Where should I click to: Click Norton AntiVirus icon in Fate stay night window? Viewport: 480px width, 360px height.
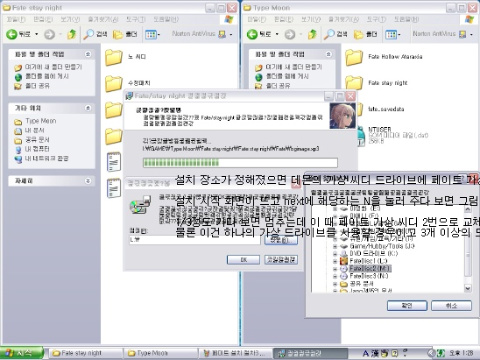pyautogui.click(x=222, y=34)
